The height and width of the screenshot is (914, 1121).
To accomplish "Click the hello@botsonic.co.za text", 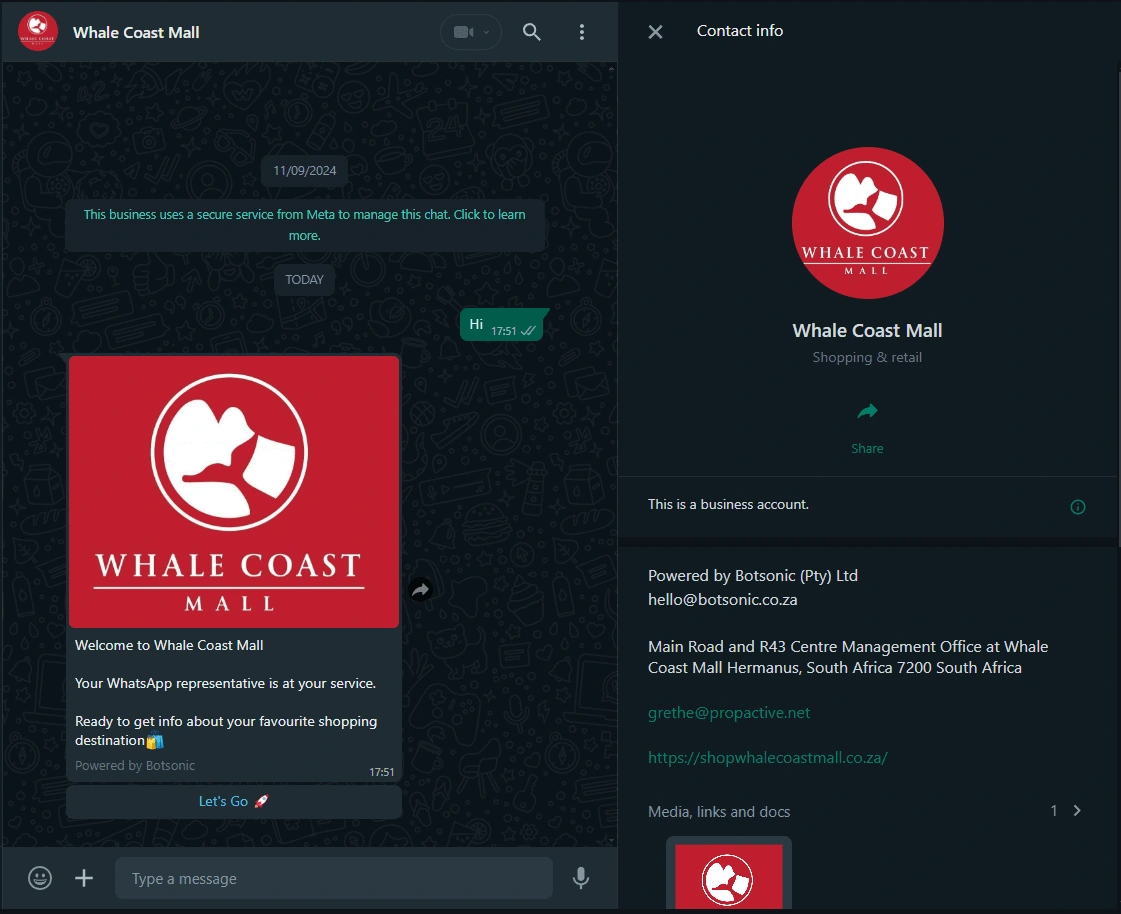I will click(722, 599).
